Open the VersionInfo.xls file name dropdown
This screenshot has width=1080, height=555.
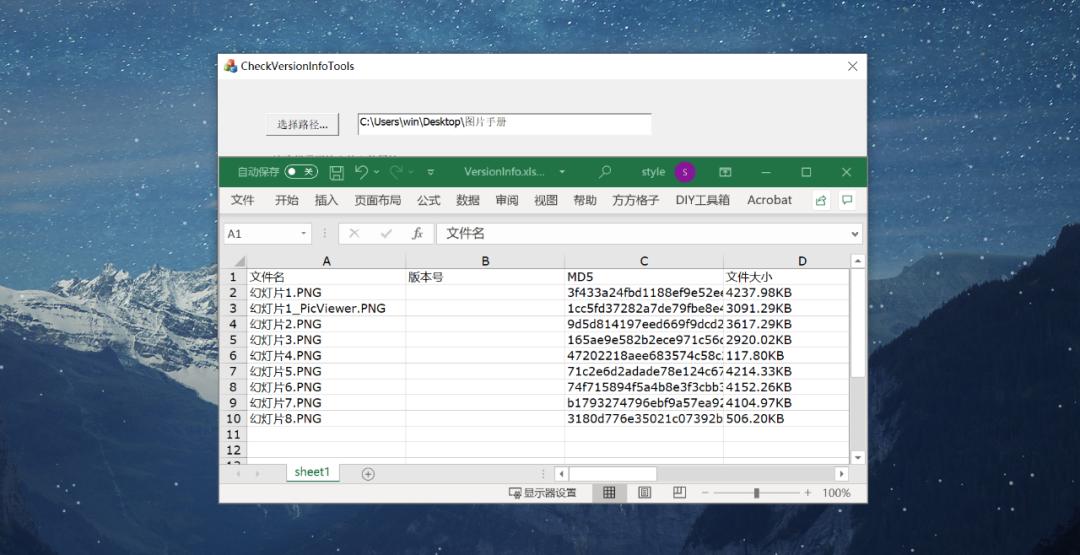pyautogui.click(x=562, y=172)
